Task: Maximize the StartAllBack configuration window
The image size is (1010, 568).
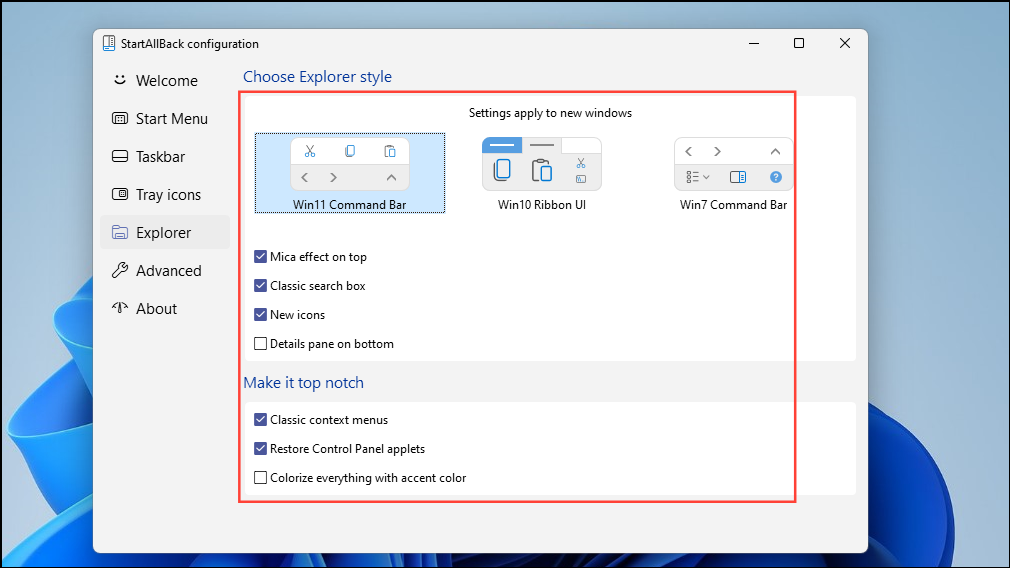Action: 799,43
